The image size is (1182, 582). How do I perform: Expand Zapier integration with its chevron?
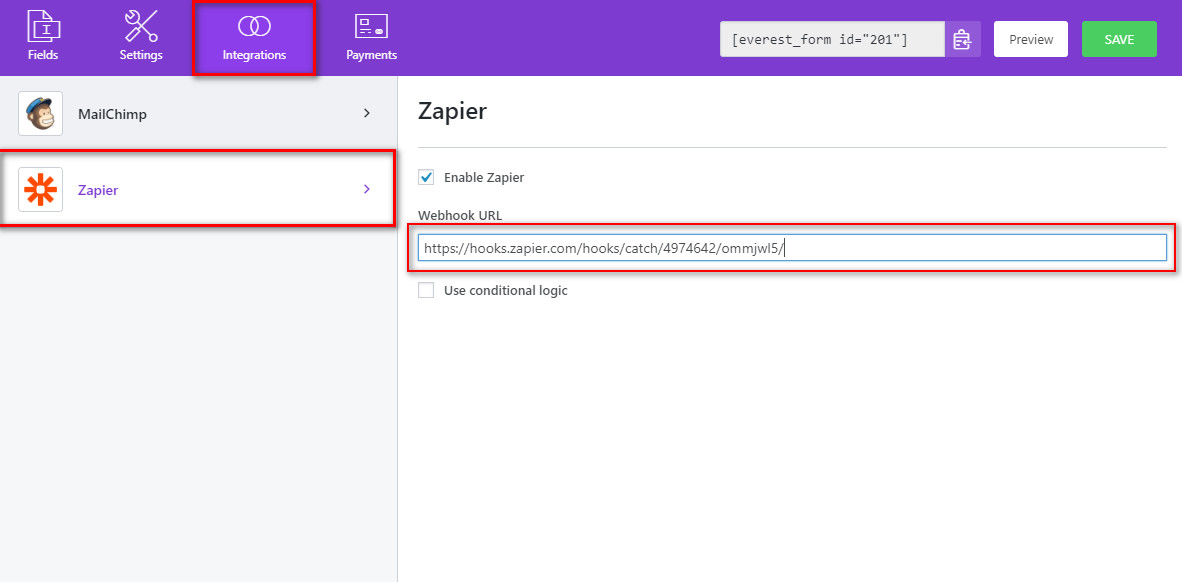(x=367, y=189)
